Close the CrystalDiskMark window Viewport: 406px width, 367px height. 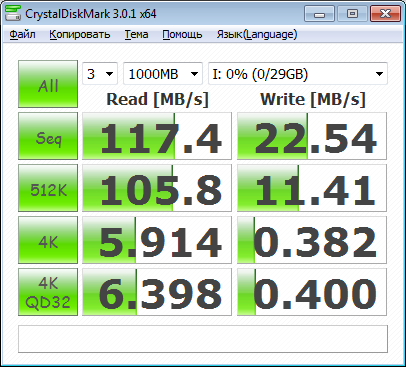pos(385,14)
